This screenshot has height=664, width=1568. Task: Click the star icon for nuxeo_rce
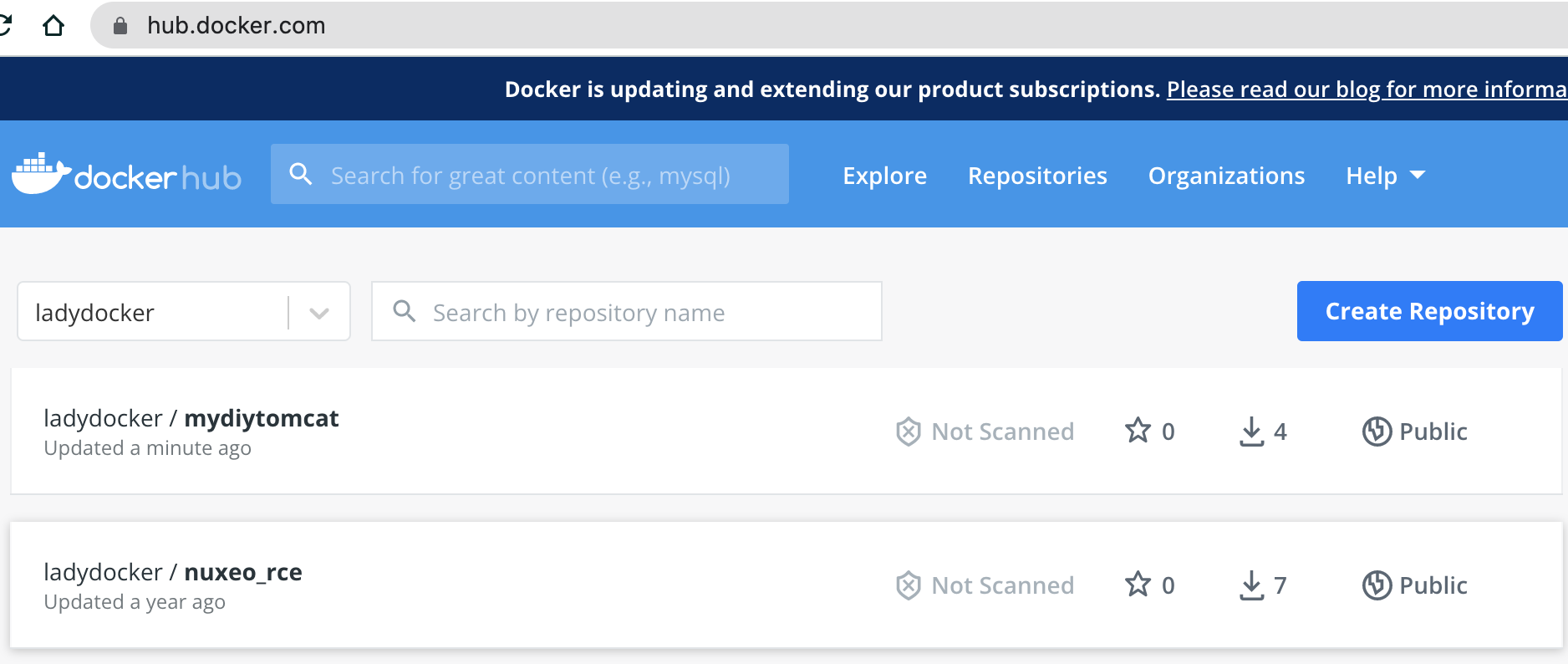click(x=1138, y=585)
